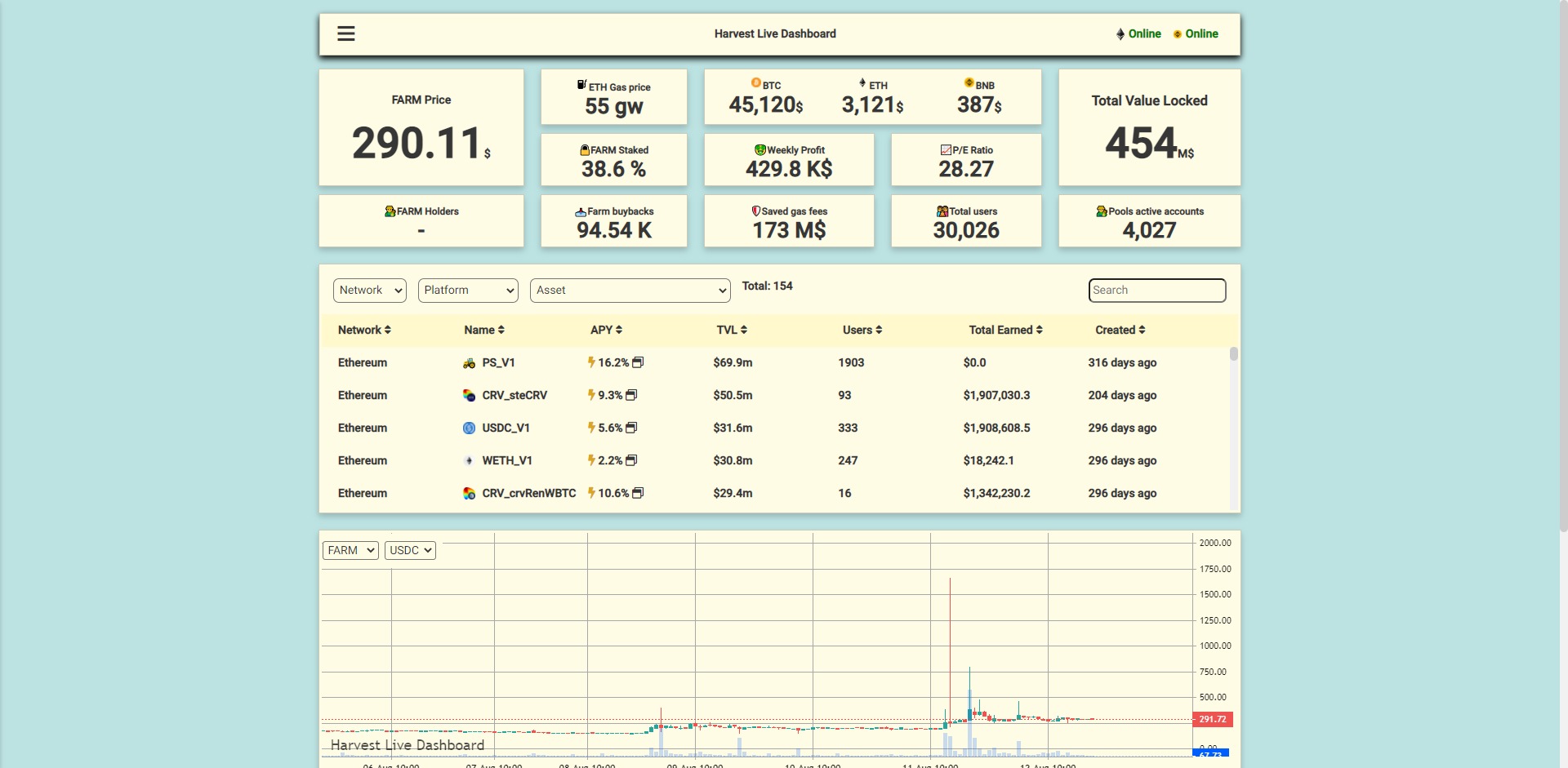Sort vaults by Total Earned header
Viewport: 1568px width, 768px height.
pyautogui.click(x=1005, y=330)
